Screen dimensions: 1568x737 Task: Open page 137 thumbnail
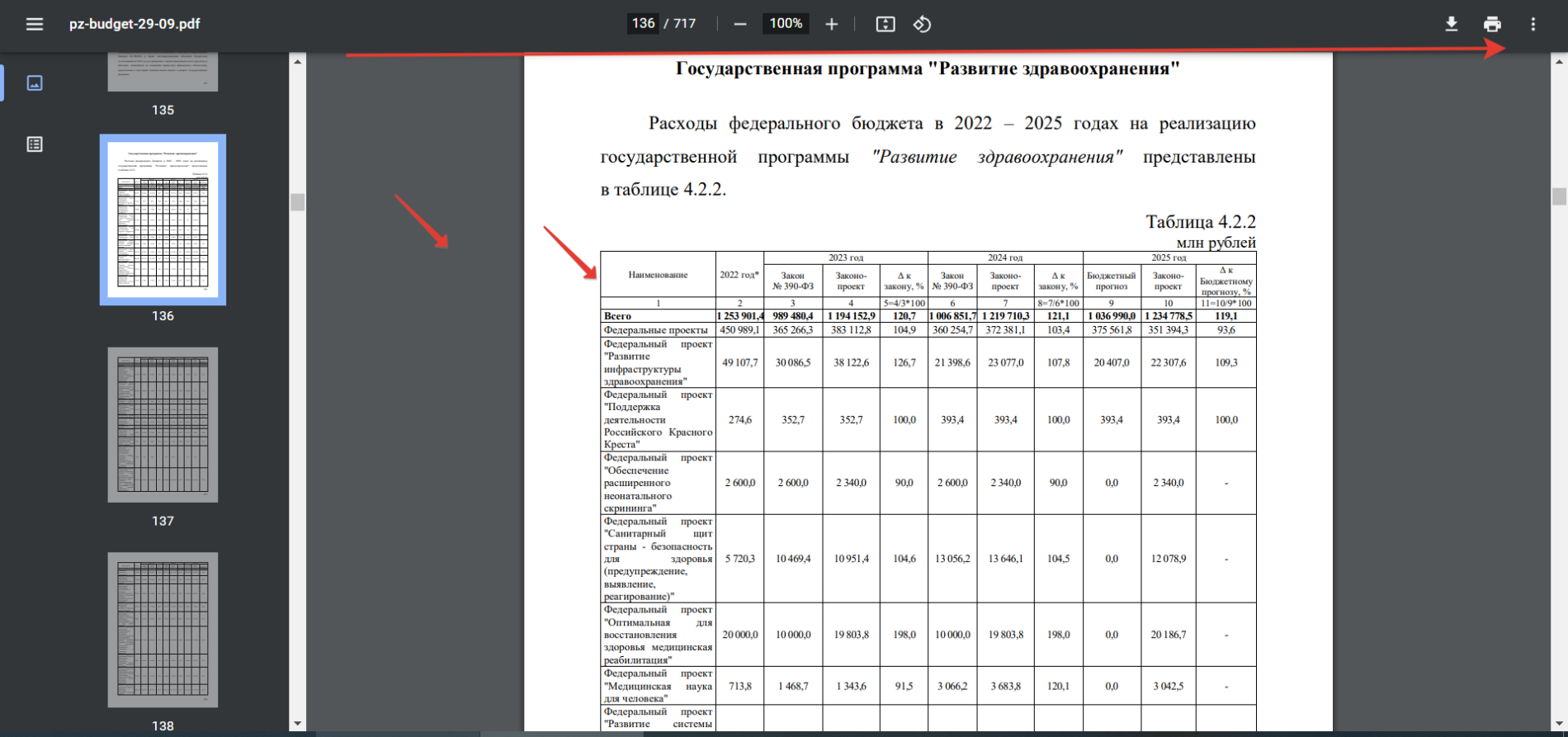point(163,424)
